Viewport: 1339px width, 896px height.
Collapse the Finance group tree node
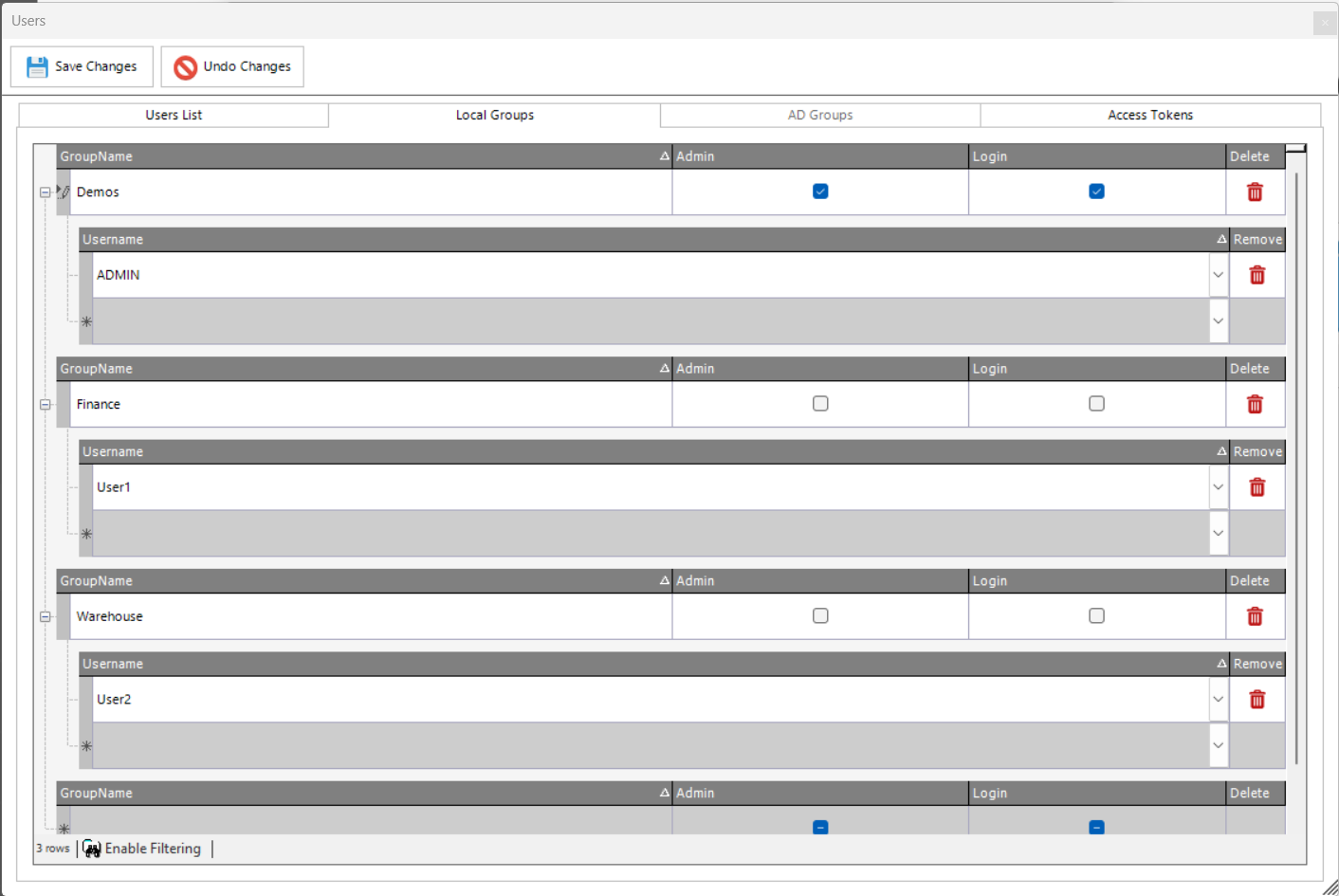[x=46, y=405]
